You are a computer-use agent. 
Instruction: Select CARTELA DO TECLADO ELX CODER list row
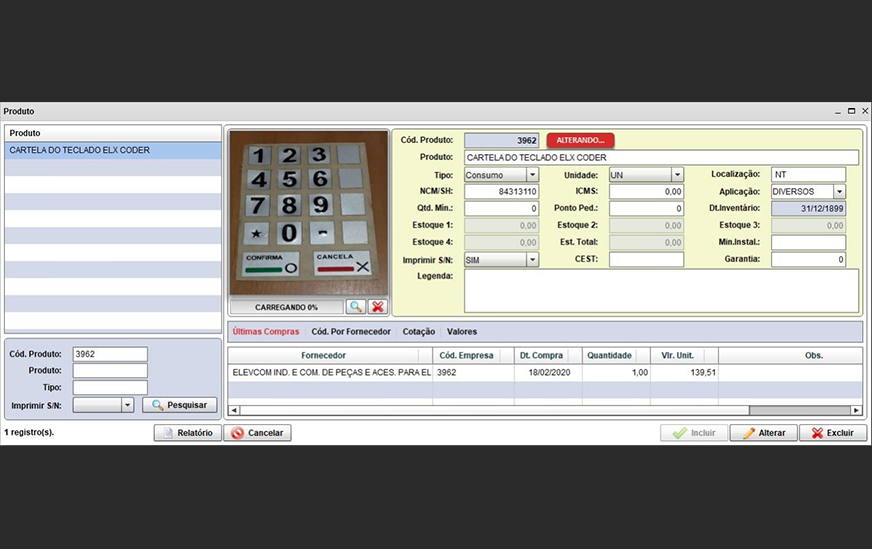point(113,150)
